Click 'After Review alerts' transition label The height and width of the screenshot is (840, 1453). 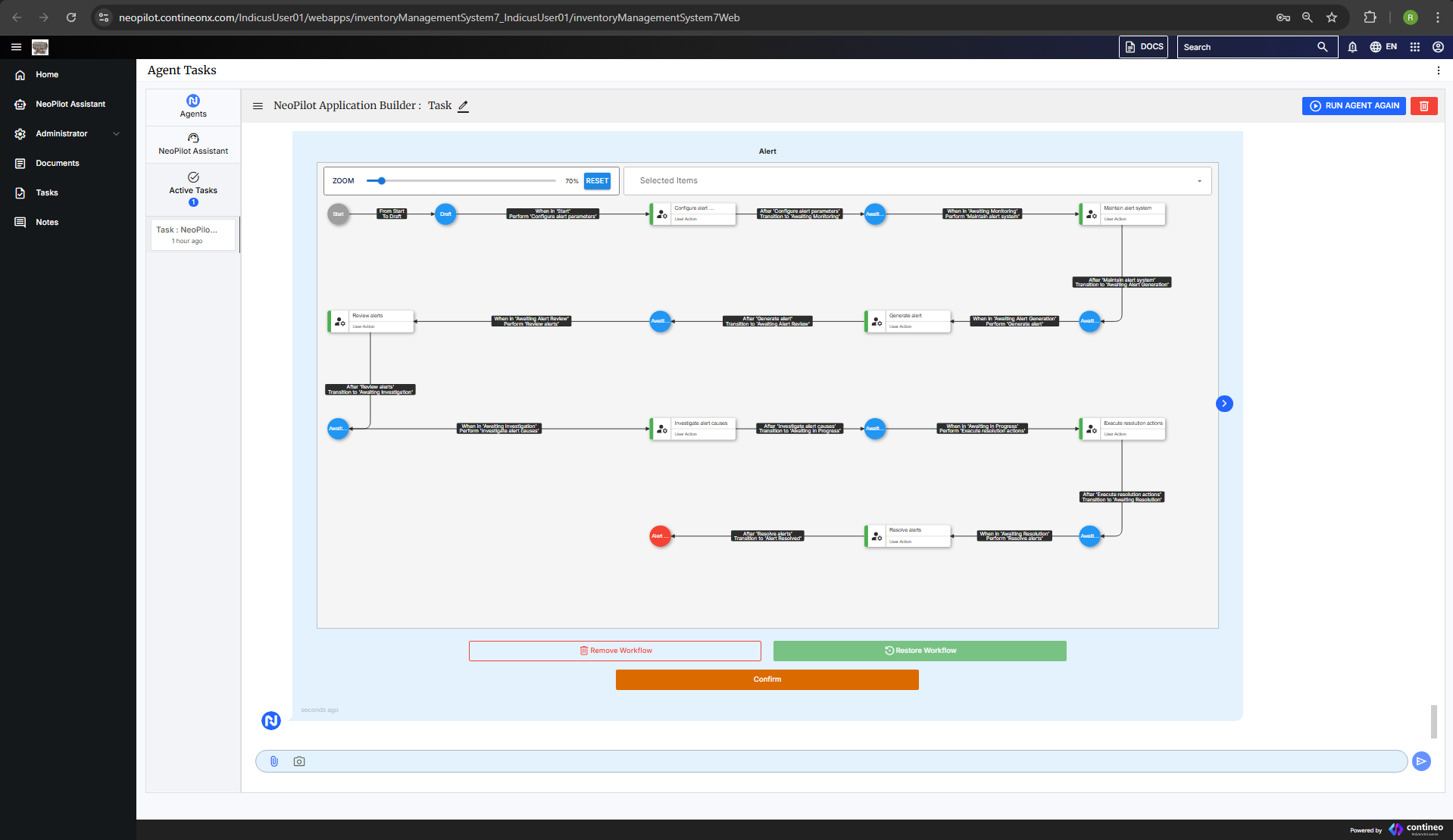(370, 390)
